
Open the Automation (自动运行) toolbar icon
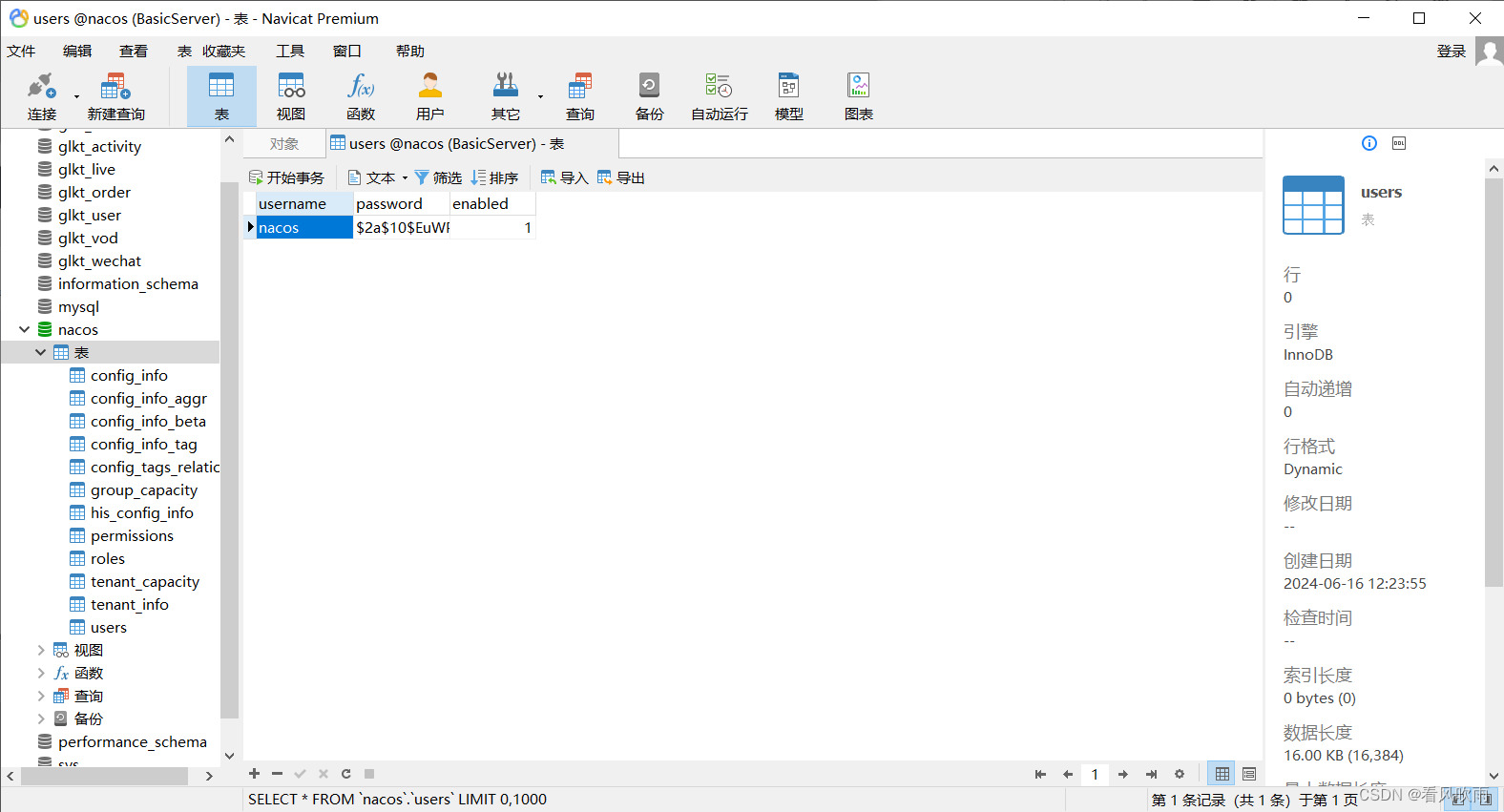pyautogui.click(x=719, y=96)
